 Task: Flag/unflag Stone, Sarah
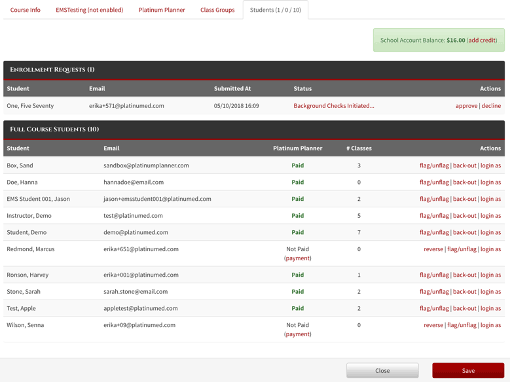pyautogui.click(x=434, y=292)
